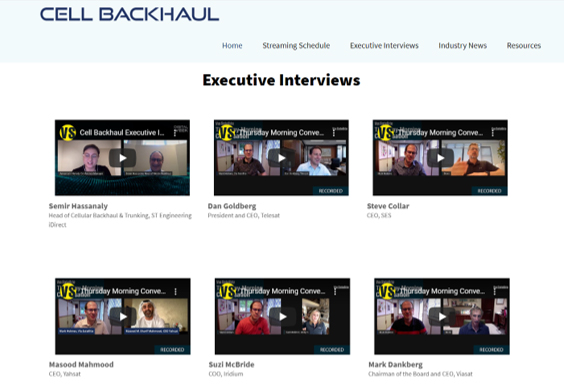564x390 pixels.
Task: Play the Semir Hassanaly interview video
Action: tap(122, 158)
